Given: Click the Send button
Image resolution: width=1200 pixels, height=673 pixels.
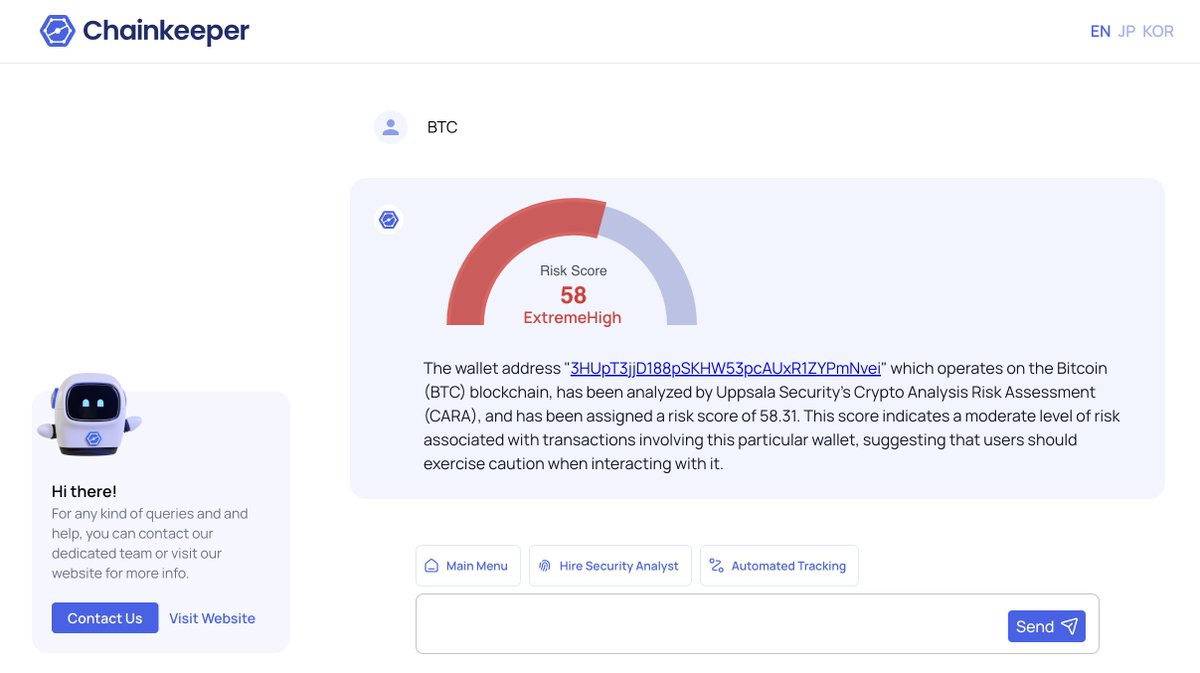Looking at the screenshot, I should pyautogui.click(x=1047, y=626).
